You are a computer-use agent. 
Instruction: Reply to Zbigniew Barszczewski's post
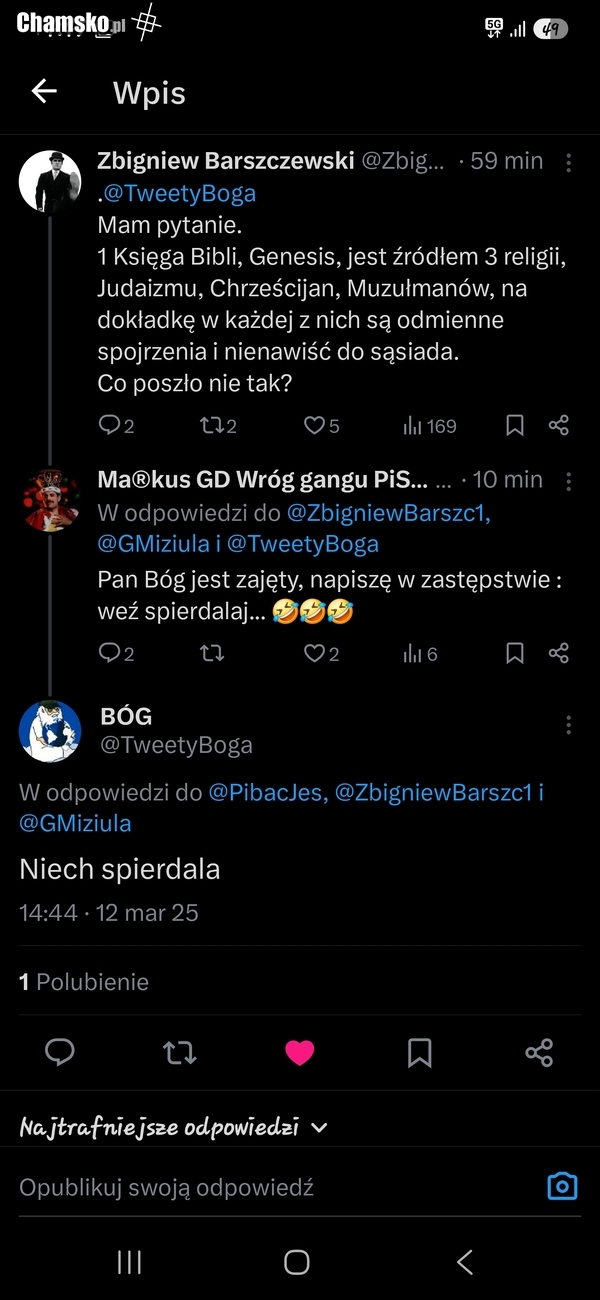click(110, 425)
